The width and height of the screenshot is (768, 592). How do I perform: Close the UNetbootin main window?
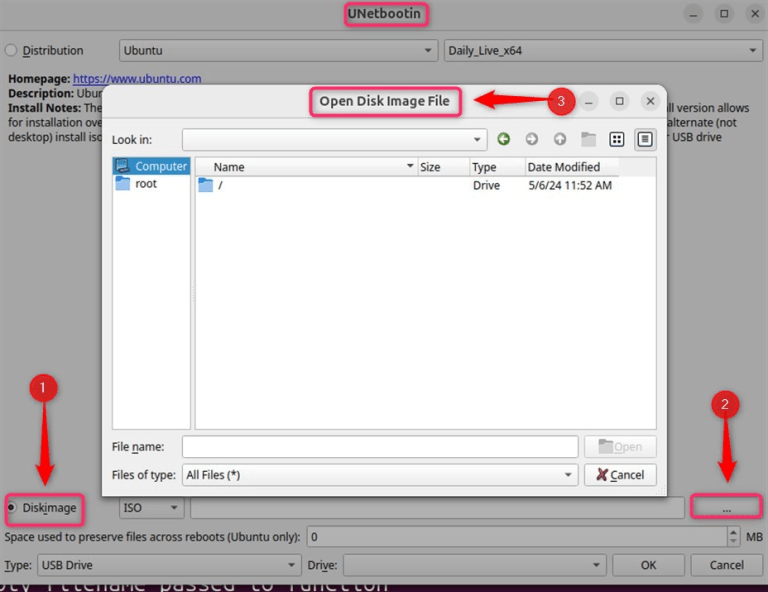click(x=755, y=14)
